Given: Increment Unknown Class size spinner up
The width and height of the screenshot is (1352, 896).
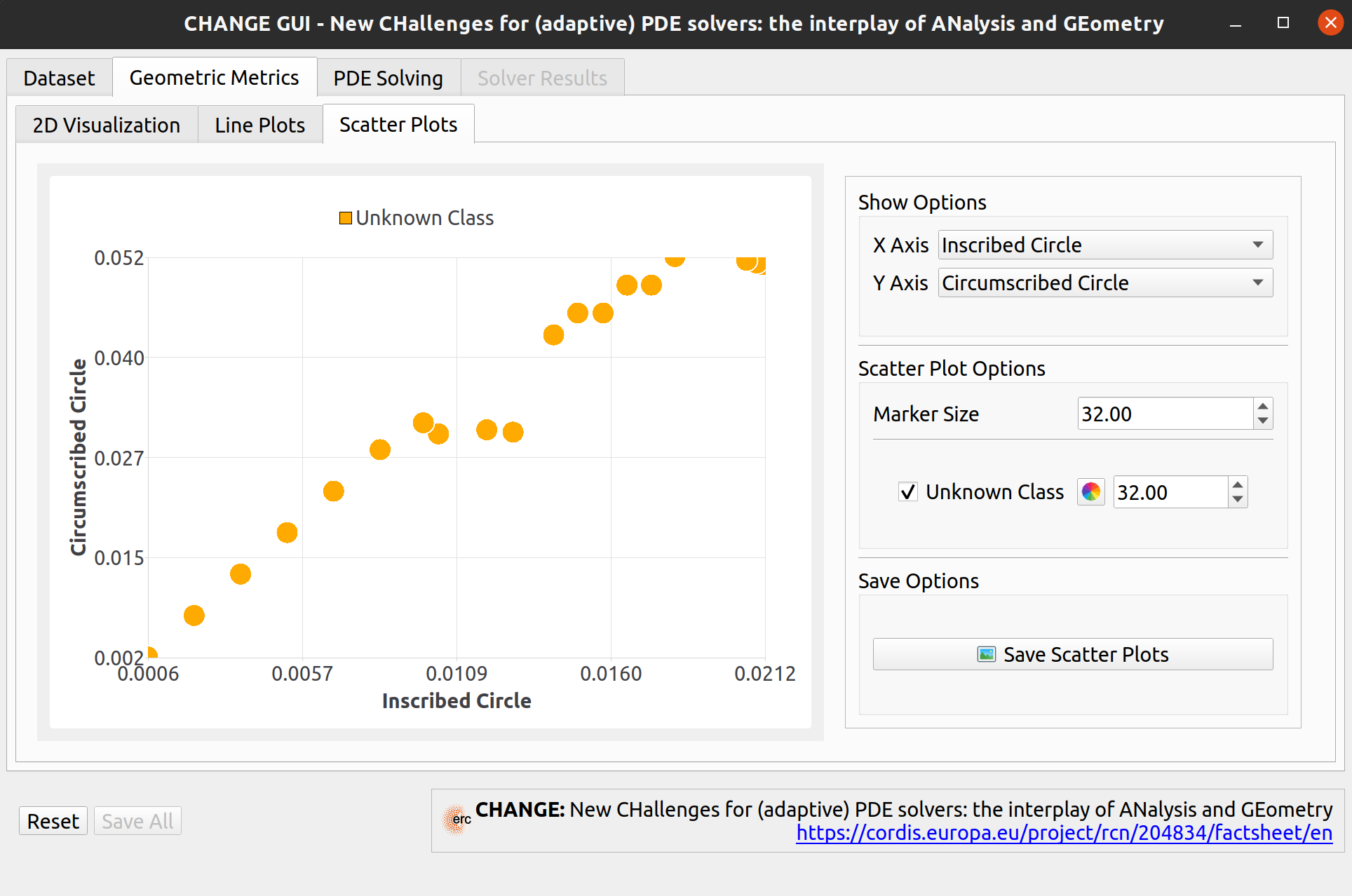Looking at the screenshot, I should click(x=1238, y=485).
